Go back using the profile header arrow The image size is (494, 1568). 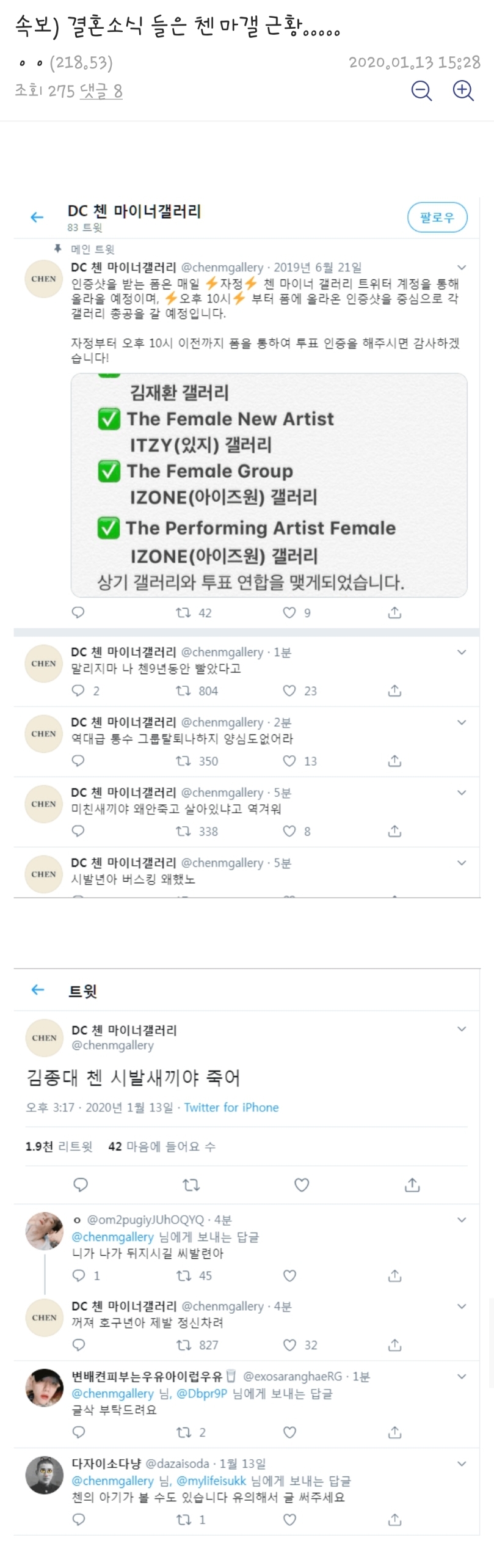[x=37, y=217]
